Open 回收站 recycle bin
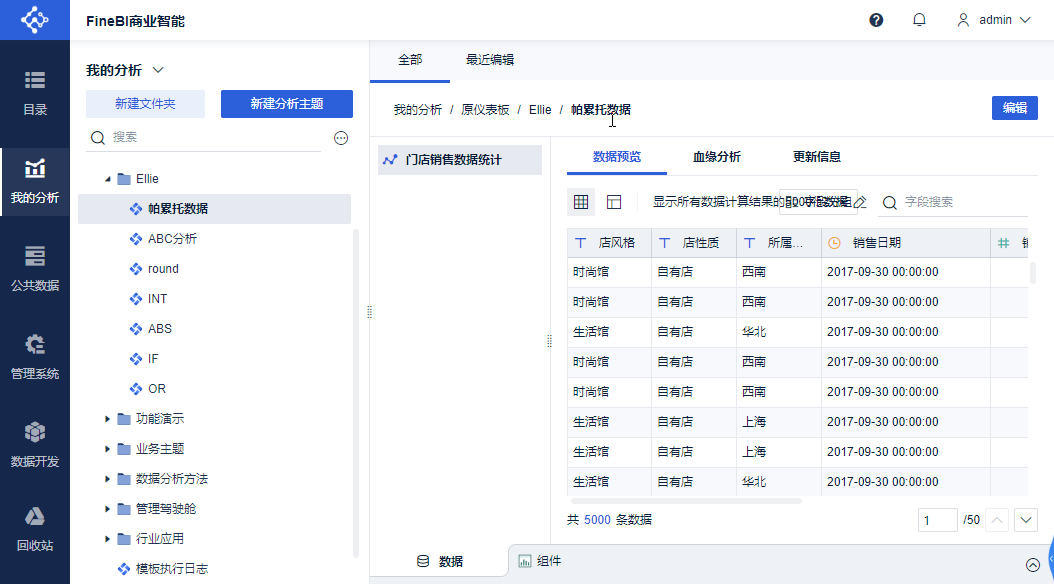This screenshot has height=584, width=1054. 35,529
